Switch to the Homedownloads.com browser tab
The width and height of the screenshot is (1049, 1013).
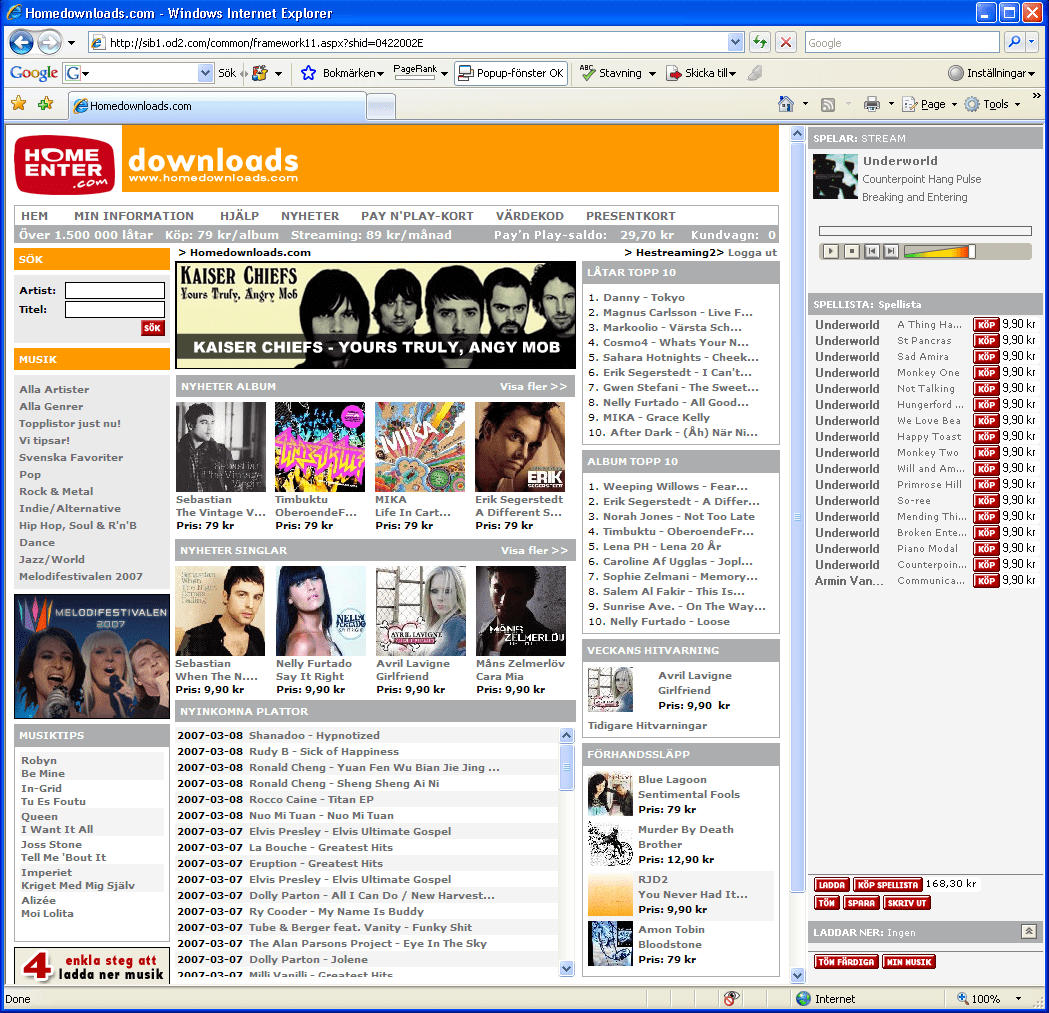(217, 106)
